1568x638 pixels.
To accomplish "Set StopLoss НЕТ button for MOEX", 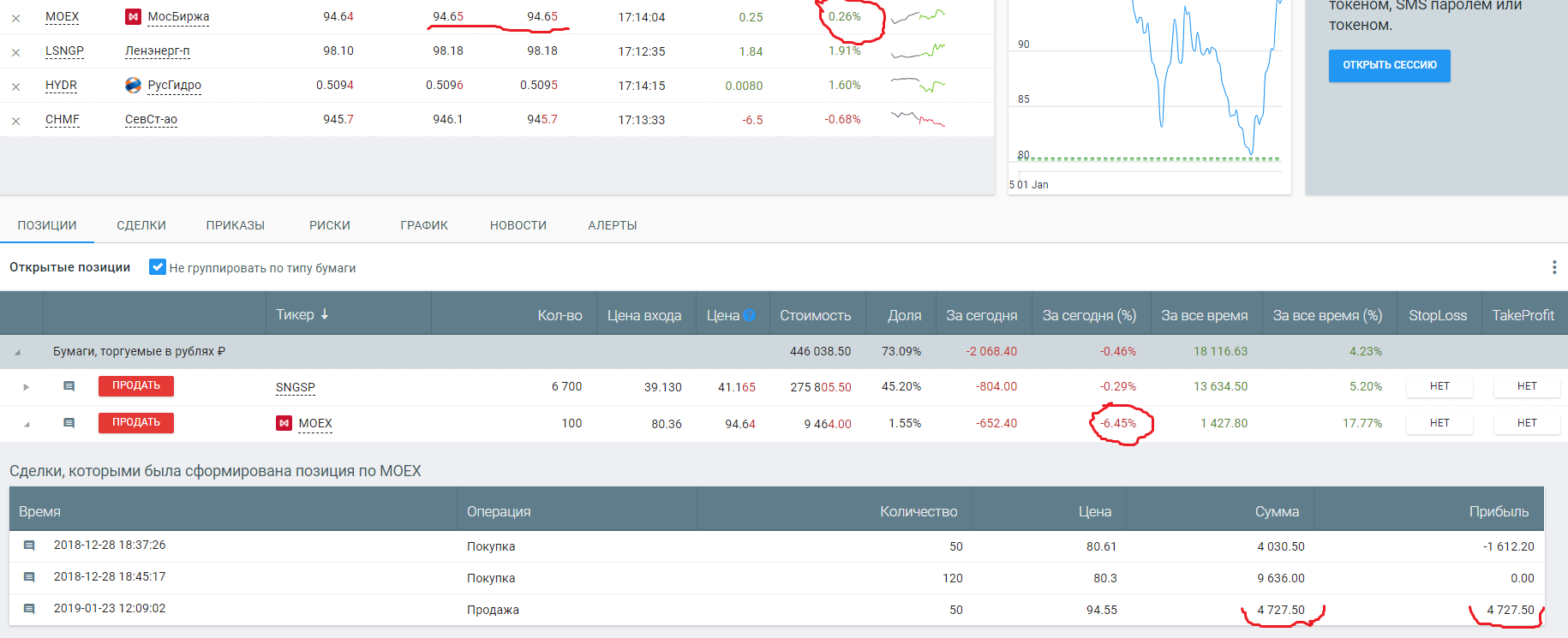I will click(1439, 423).
